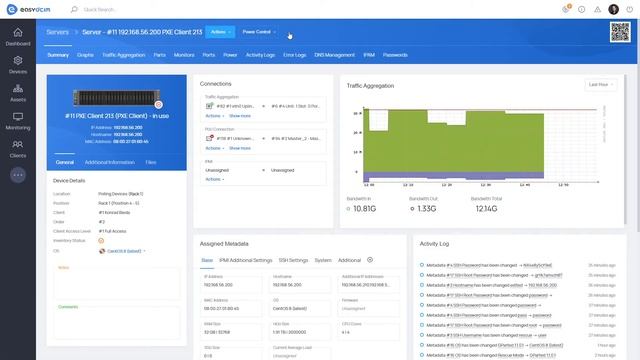
Task: Select the Base metadata tab
Action: 207,260
